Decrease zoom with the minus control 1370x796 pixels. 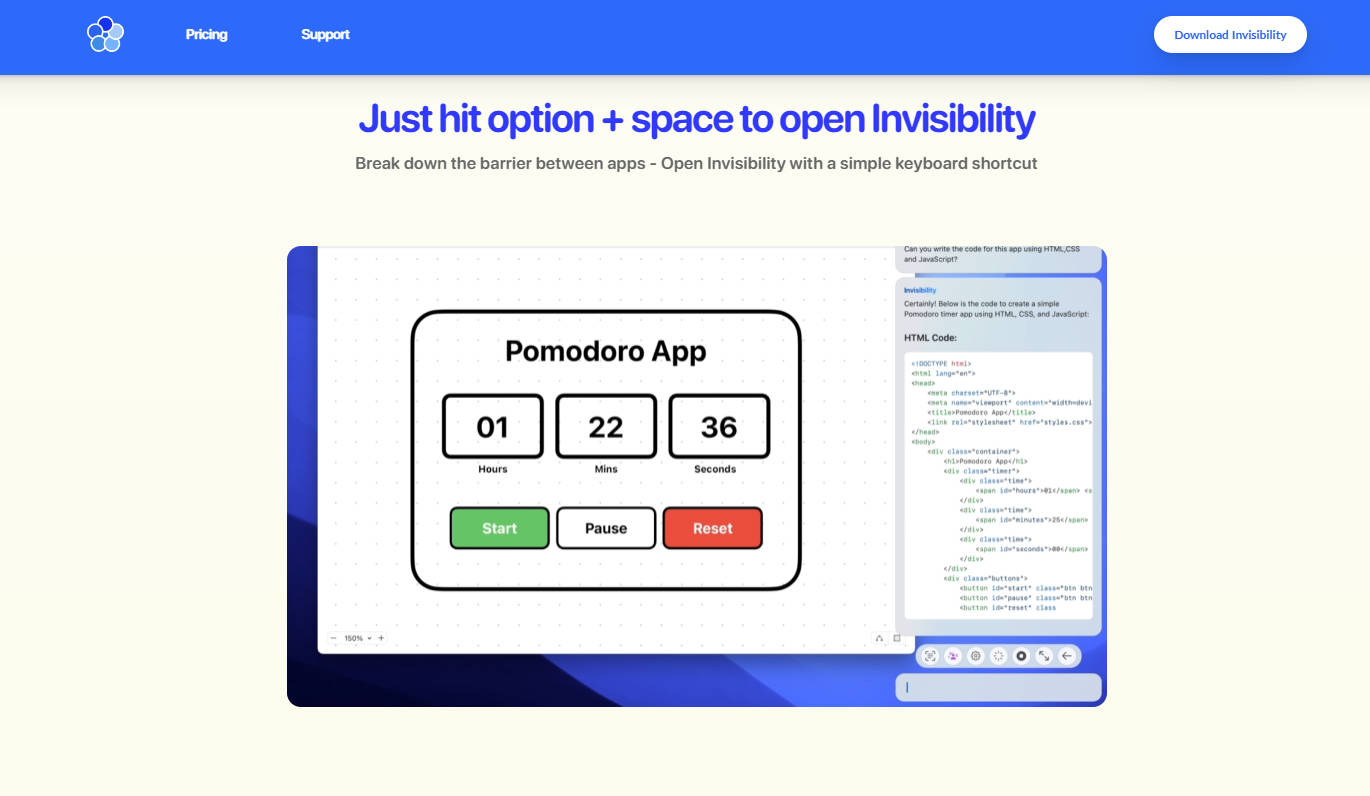pyautogui.click(x=334, y=637)
